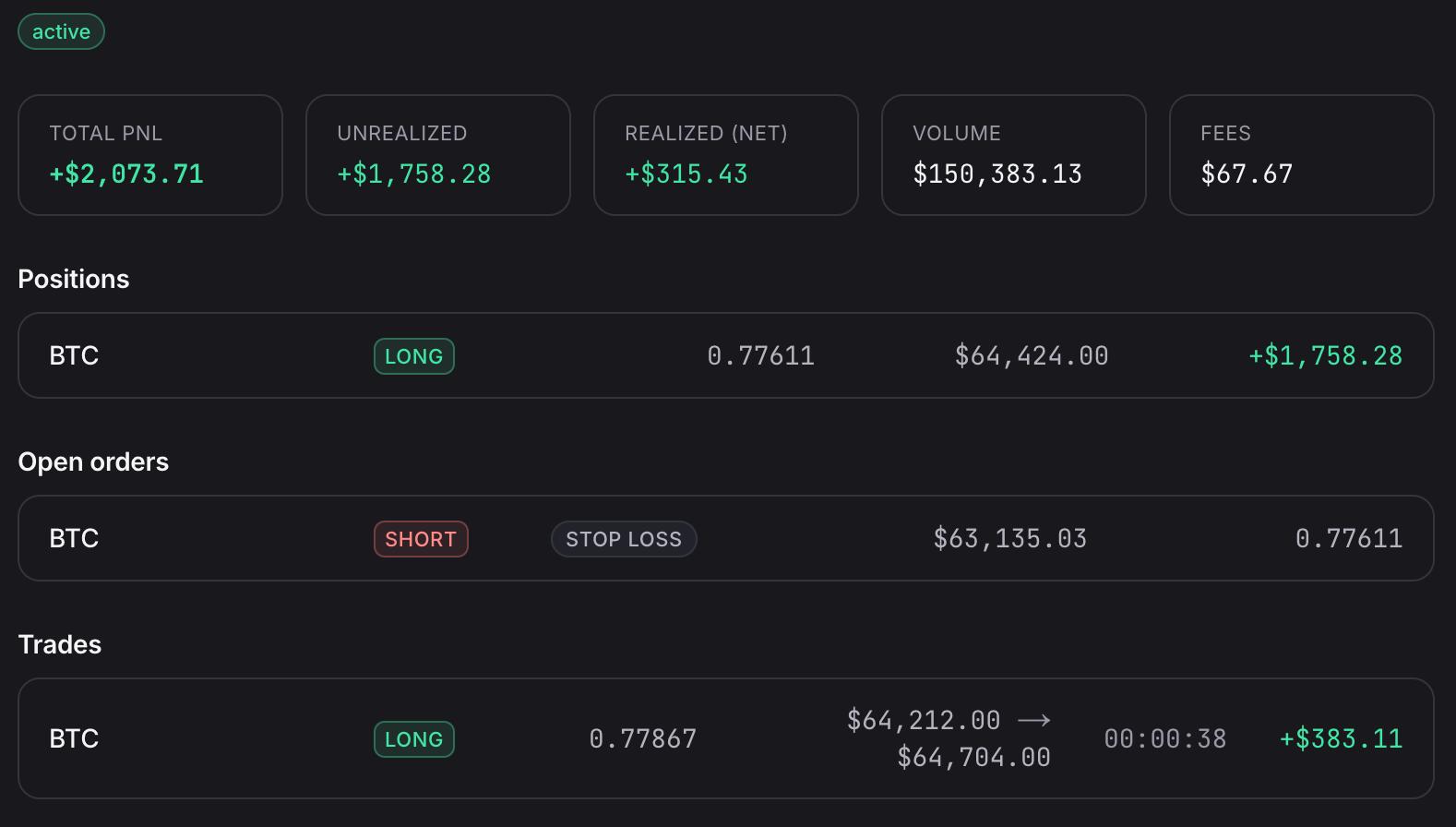The height and width of the screenshot is (827, 1456).
Task: Click position entry price $64,424.00
Action: [1032, 356]
